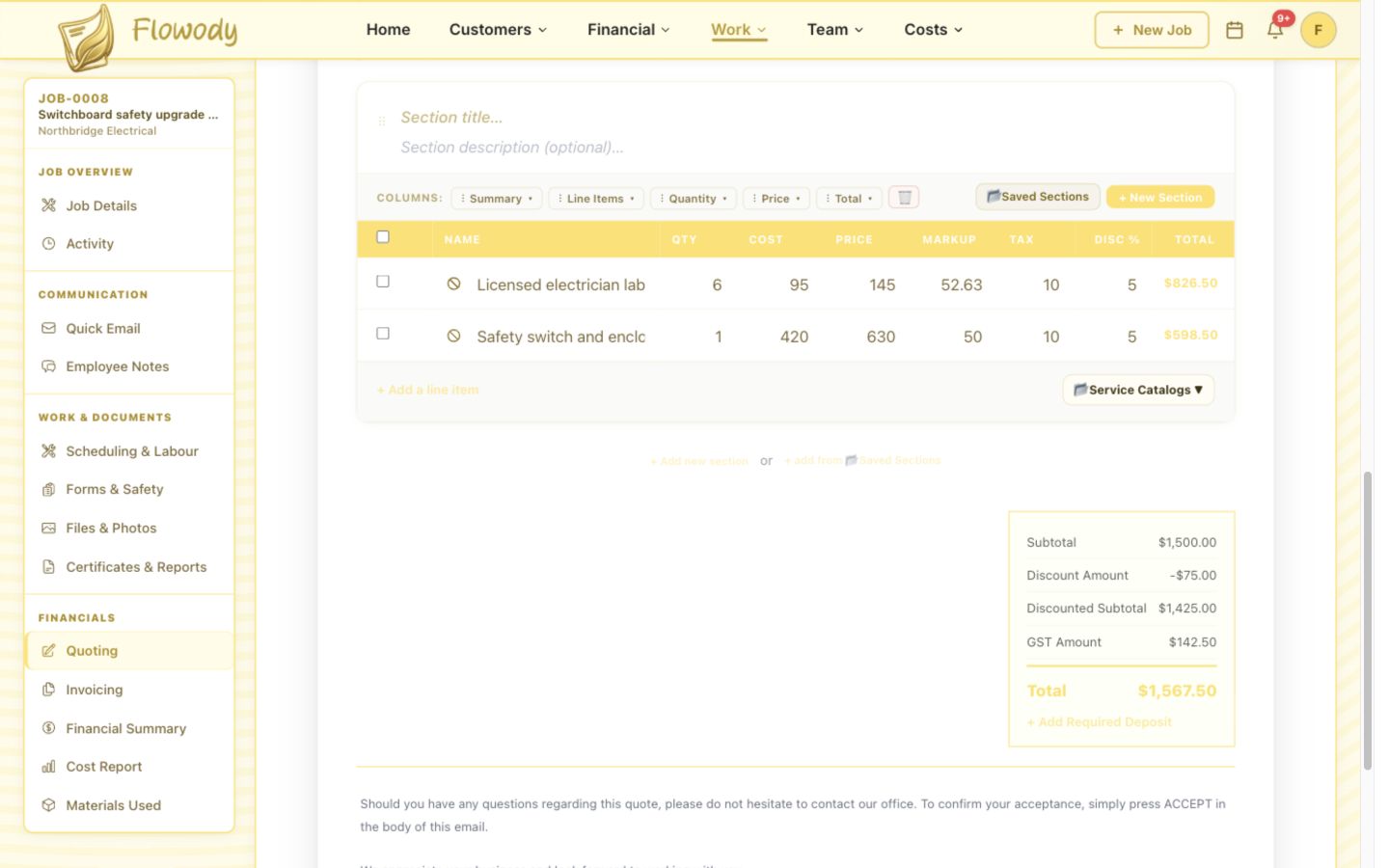Image resolution: width=1389 pixels, height=868 pixels.
Task: Expand the Work dropdown menu
Action: (739, 30)
